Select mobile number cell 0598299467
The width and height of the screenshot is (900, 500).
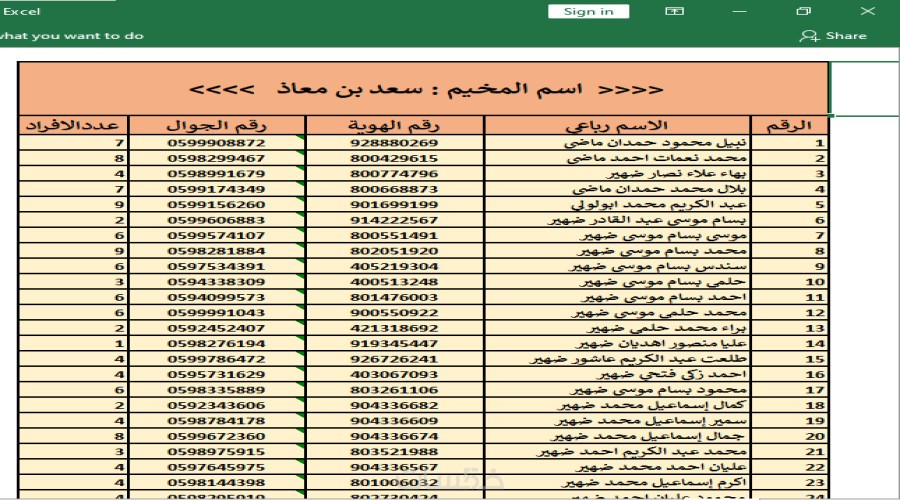[217, 158]
